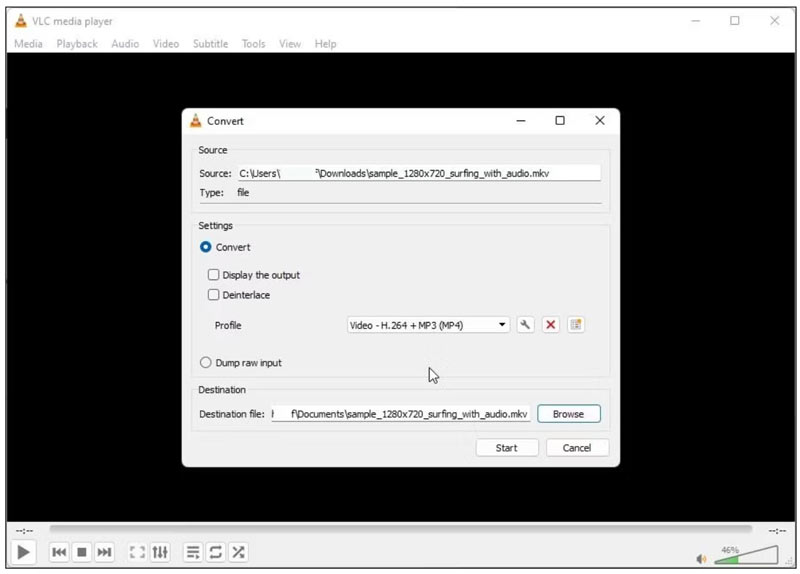Click the Source file path field
The height and width of the screenshot is (574, 800).
(419, 173)
